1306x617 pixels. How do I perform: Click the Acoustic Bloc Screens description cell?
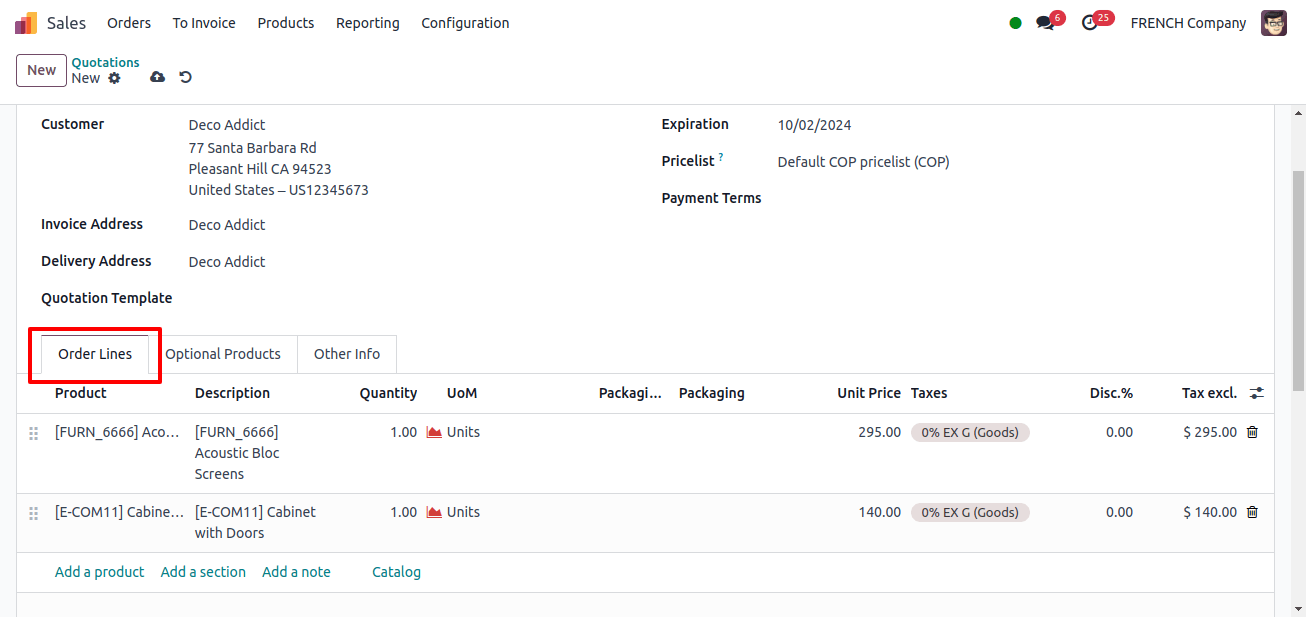coord(238,453)
